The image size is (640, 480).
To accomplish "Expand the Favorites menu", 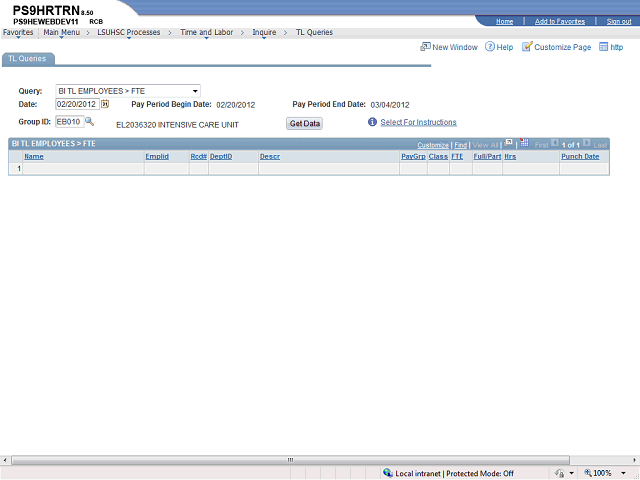I will pyautogui.click(x=18, y=33).
